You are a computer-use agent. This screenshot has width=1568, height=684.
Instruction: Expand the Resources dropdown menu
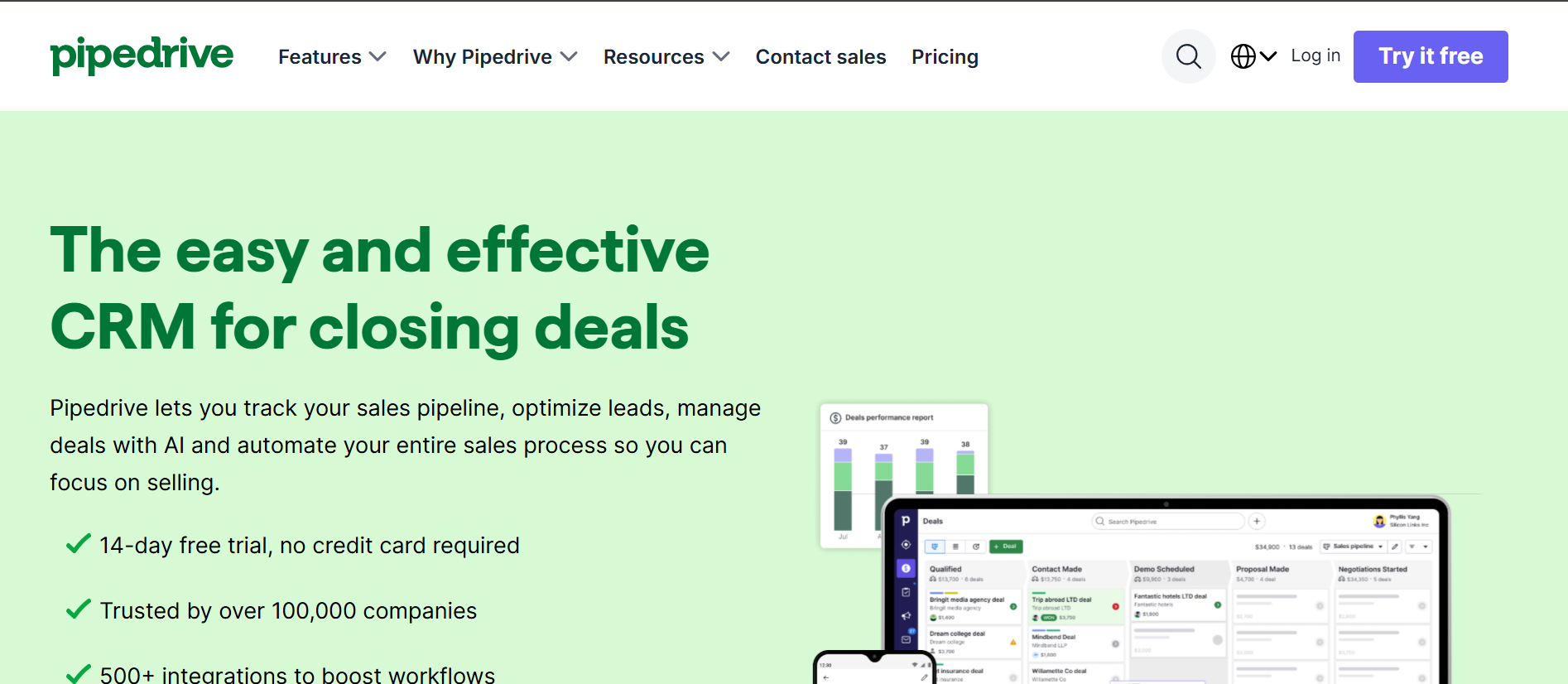pyautogui.click(x=666, y=56)
